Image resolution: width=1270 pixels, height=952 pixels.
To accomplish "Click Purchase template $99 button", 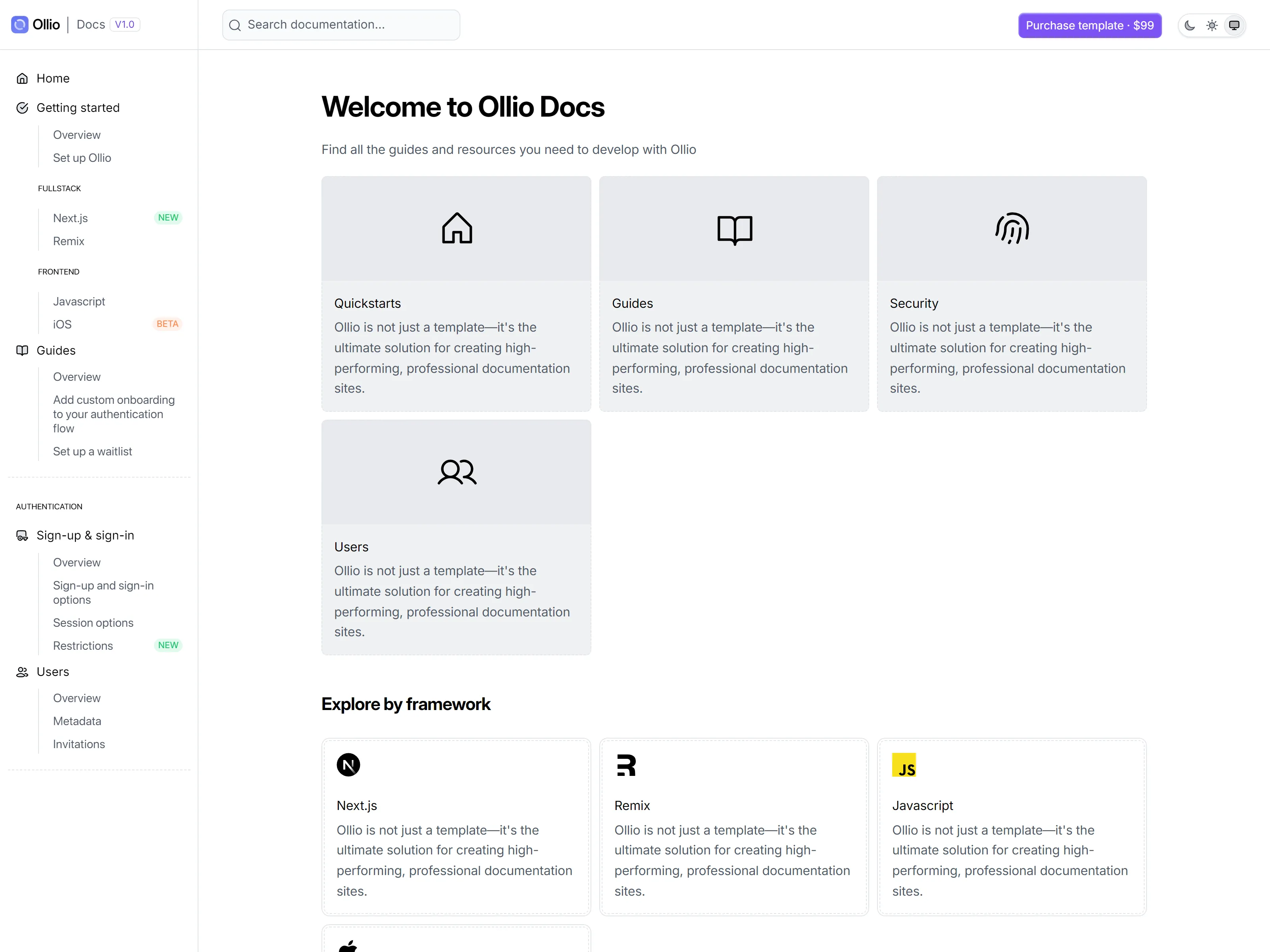I will [x=1090, y=25].
